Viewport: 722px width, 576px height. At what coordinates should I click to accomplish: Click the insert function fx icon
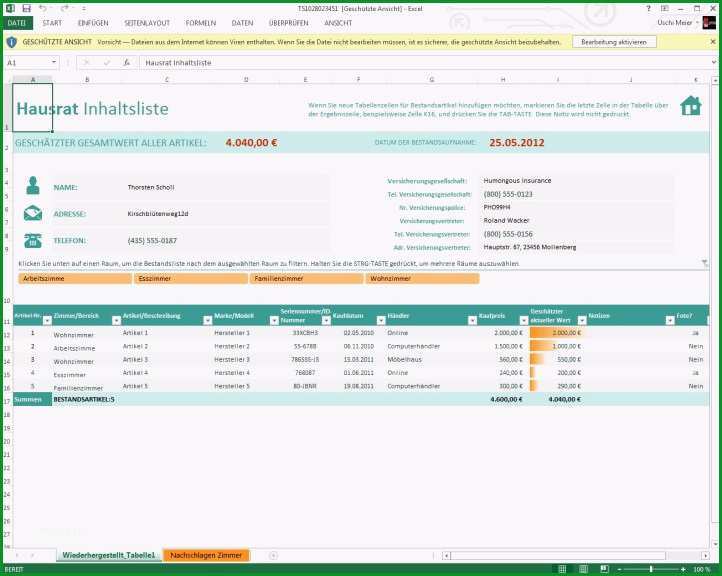click(x=126, y=63)
